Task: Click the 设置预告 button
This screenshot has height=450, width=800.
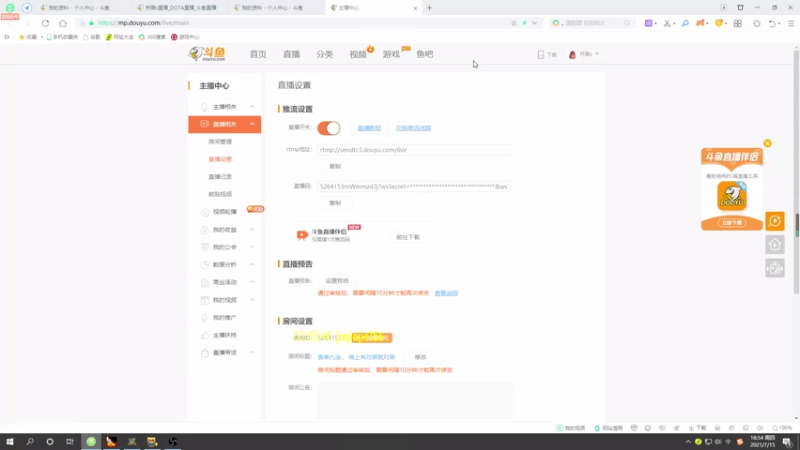Action: (337, 281)
